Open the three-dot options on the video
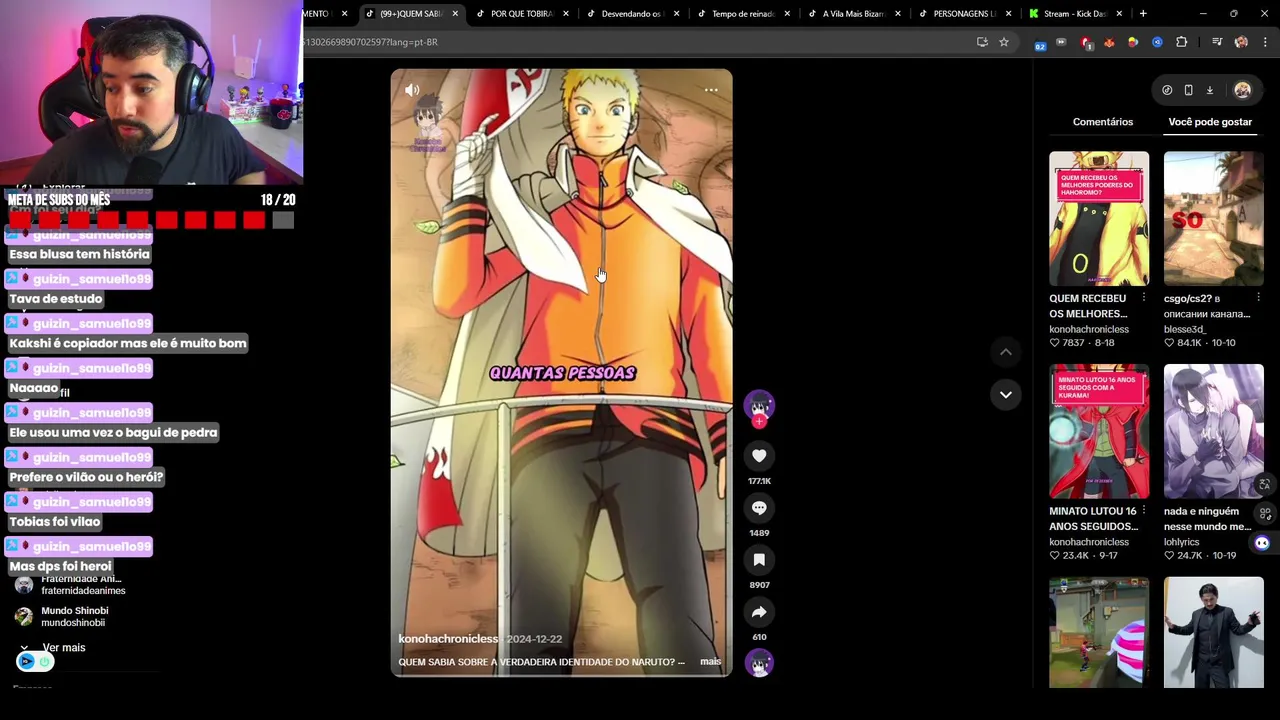The height and width of the screenshot is (720, 1280). pyautogui.click(x=711, y=90)
